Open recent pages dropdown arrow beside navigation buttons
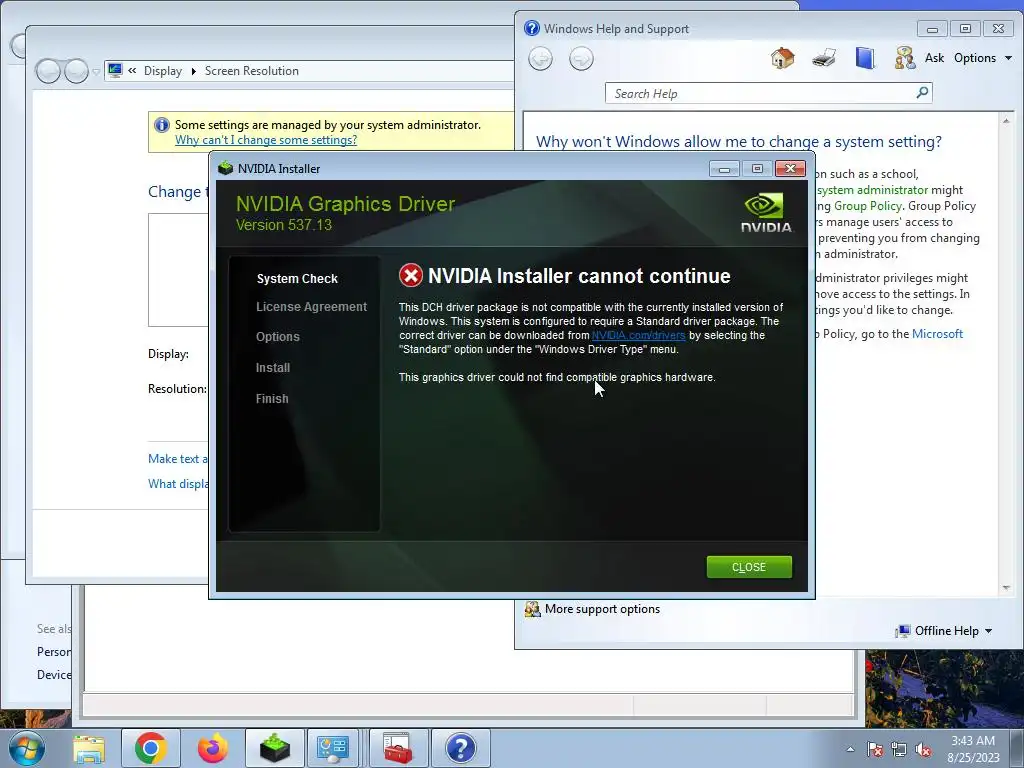This screenshot has width=1024, height=768. (96, 71)
